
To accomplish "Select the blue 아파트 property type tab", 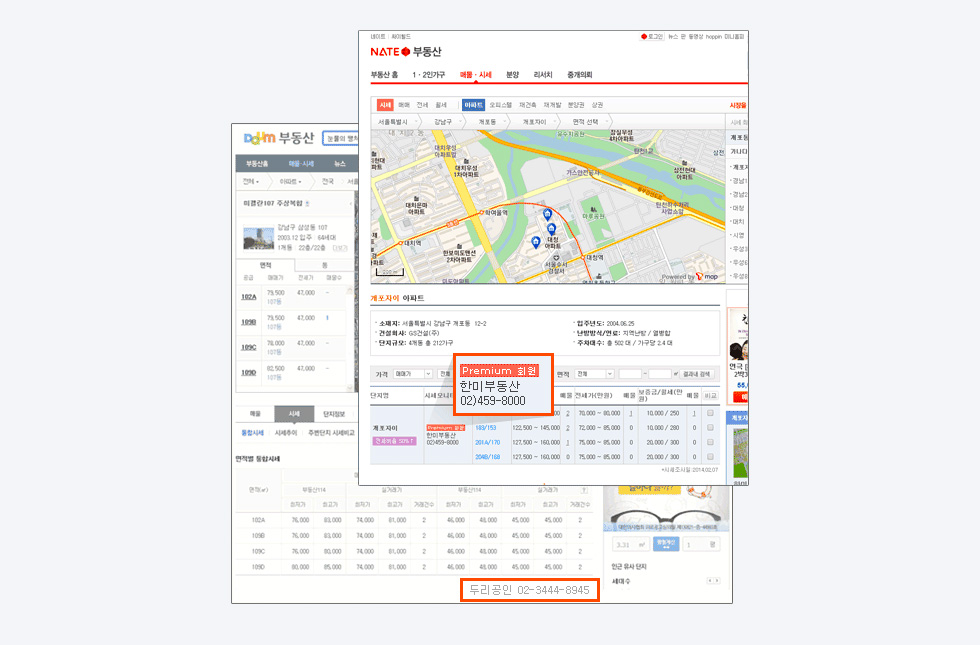I will tap(473, 105).
